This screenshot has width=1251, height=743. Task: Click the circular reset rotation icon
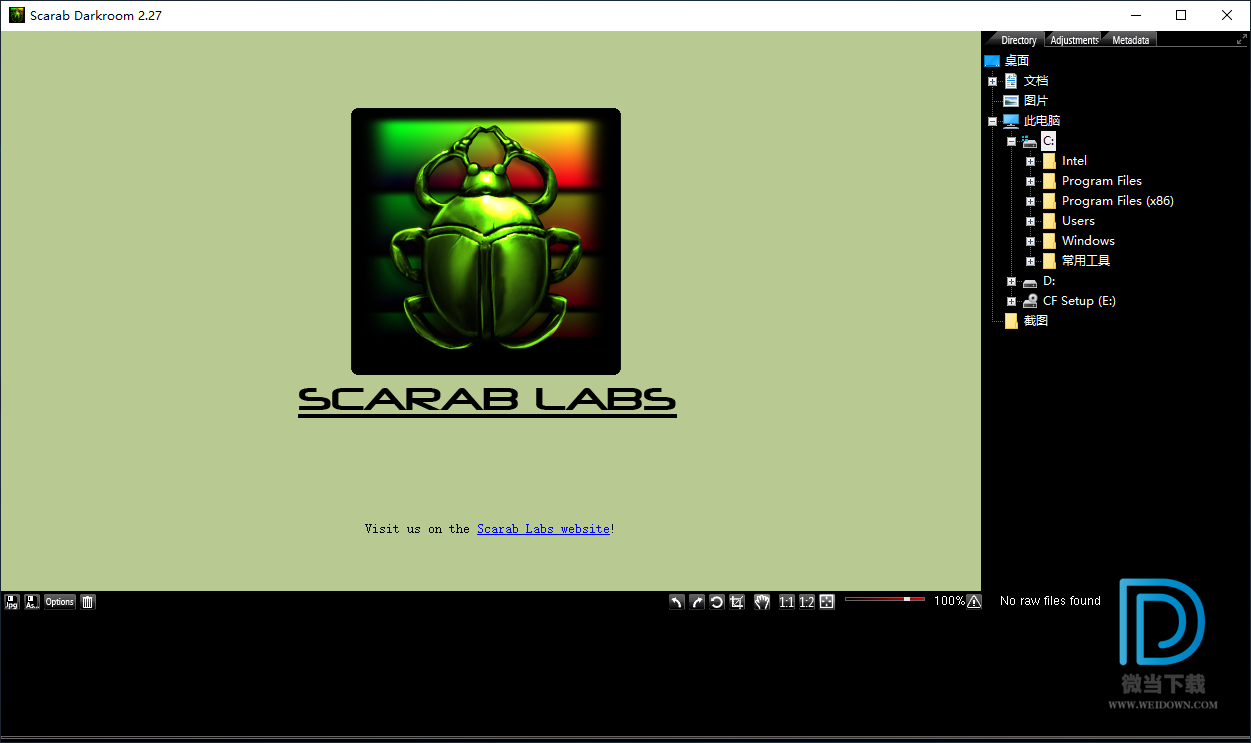point(717,601)
